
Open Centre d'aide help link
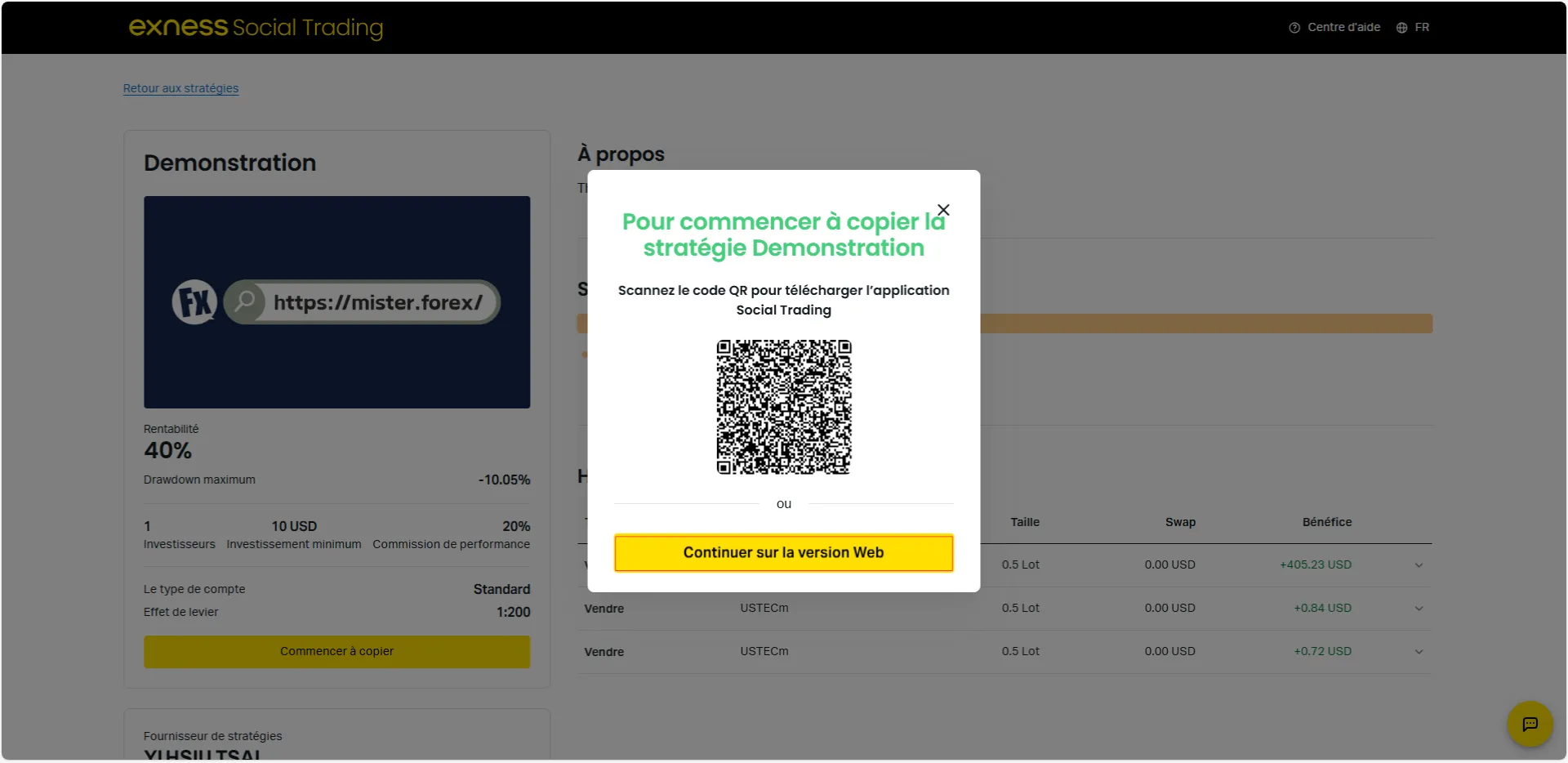point(1343,27)
